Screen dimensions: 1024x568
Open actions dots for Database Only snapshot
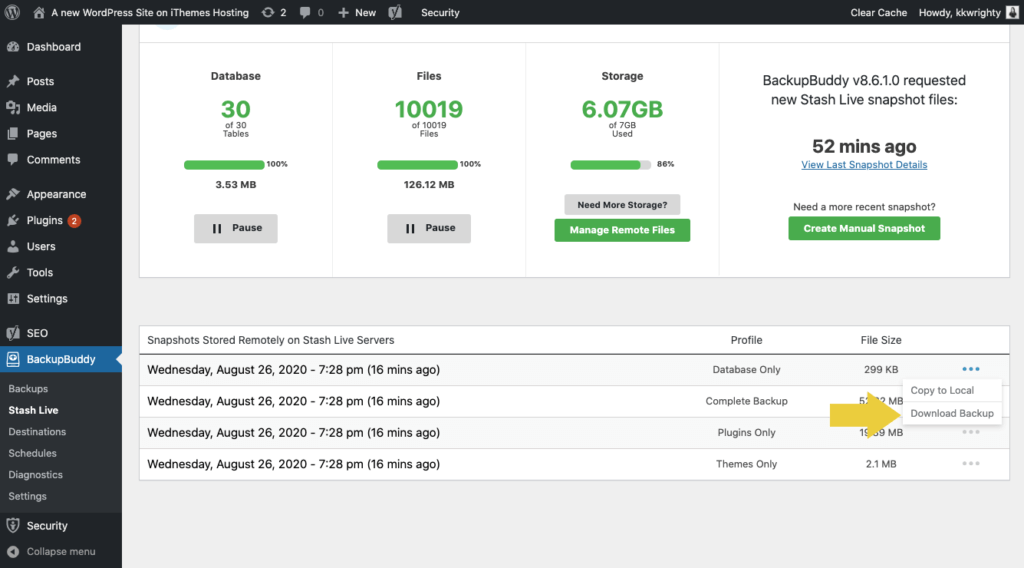(970, 370)
